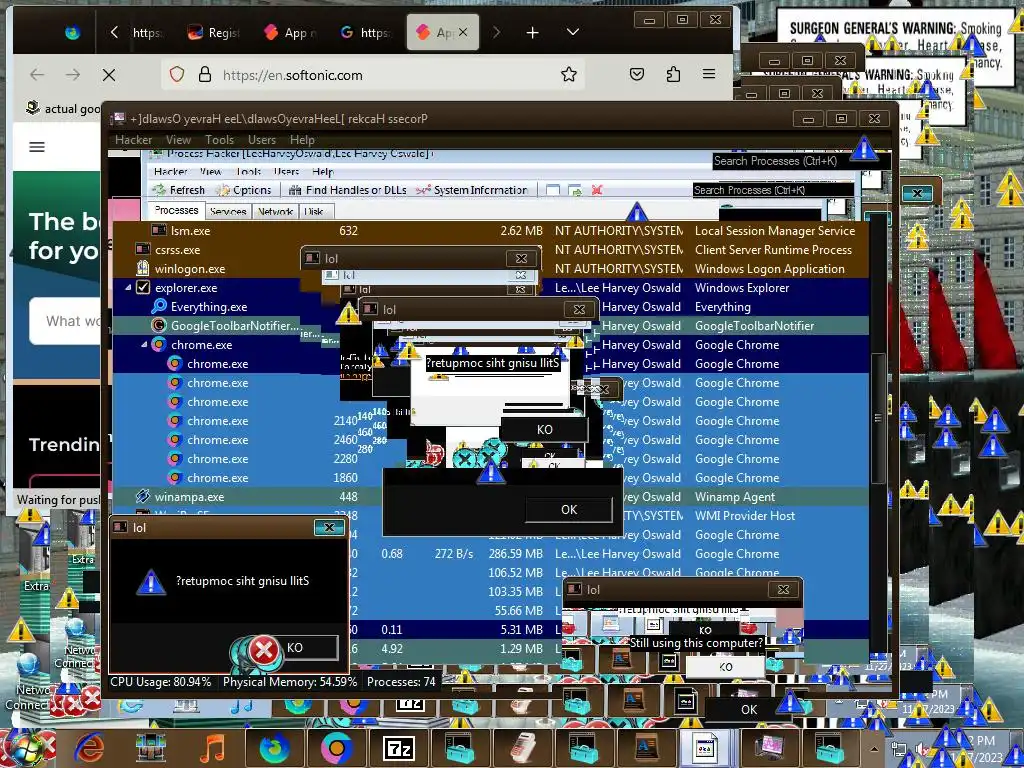Open Users menu in outer Process Hacker
This screenshot has height=768, width=1024.
[261, 140]
